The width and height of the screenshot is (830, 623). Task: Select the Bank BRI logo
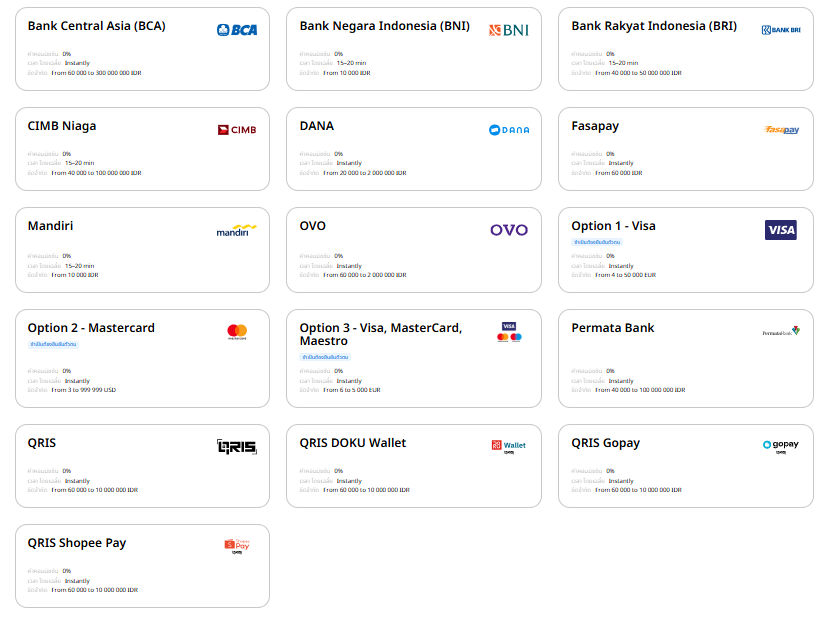pos(781,30)
